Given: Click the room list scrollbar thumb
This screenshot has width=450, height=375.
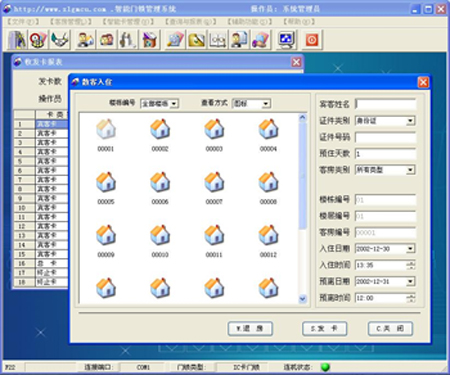Looking at the screenshot, I should [302, 175].
